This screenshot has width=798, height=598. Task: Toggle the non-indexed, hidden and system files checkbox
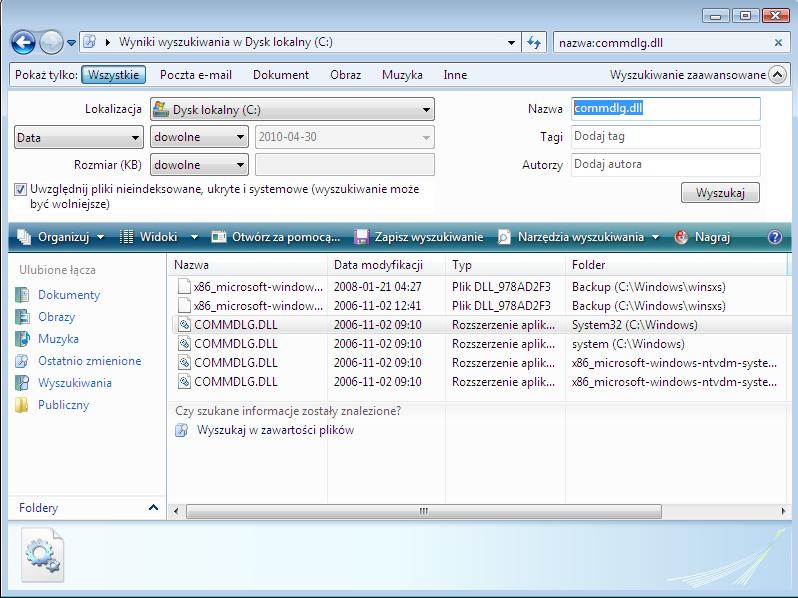pos(21,189)
